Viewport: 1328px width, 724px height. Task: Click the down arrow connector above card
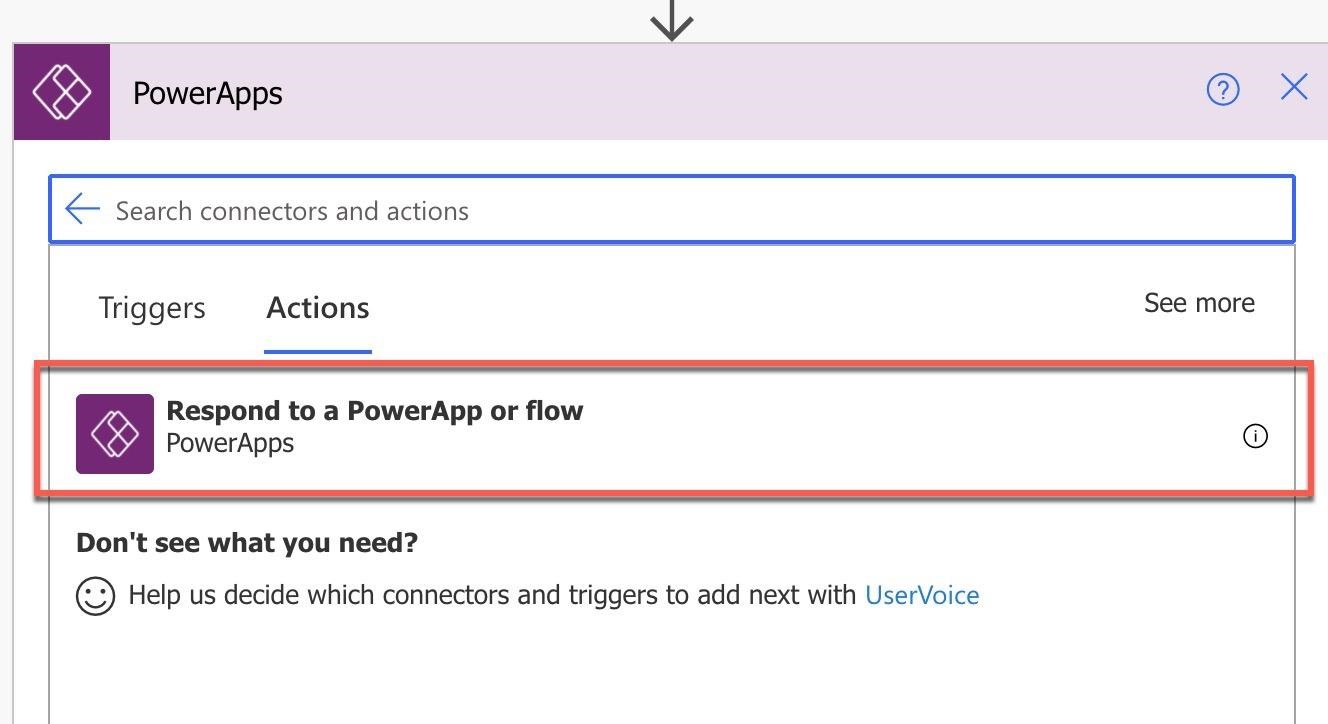672,20
